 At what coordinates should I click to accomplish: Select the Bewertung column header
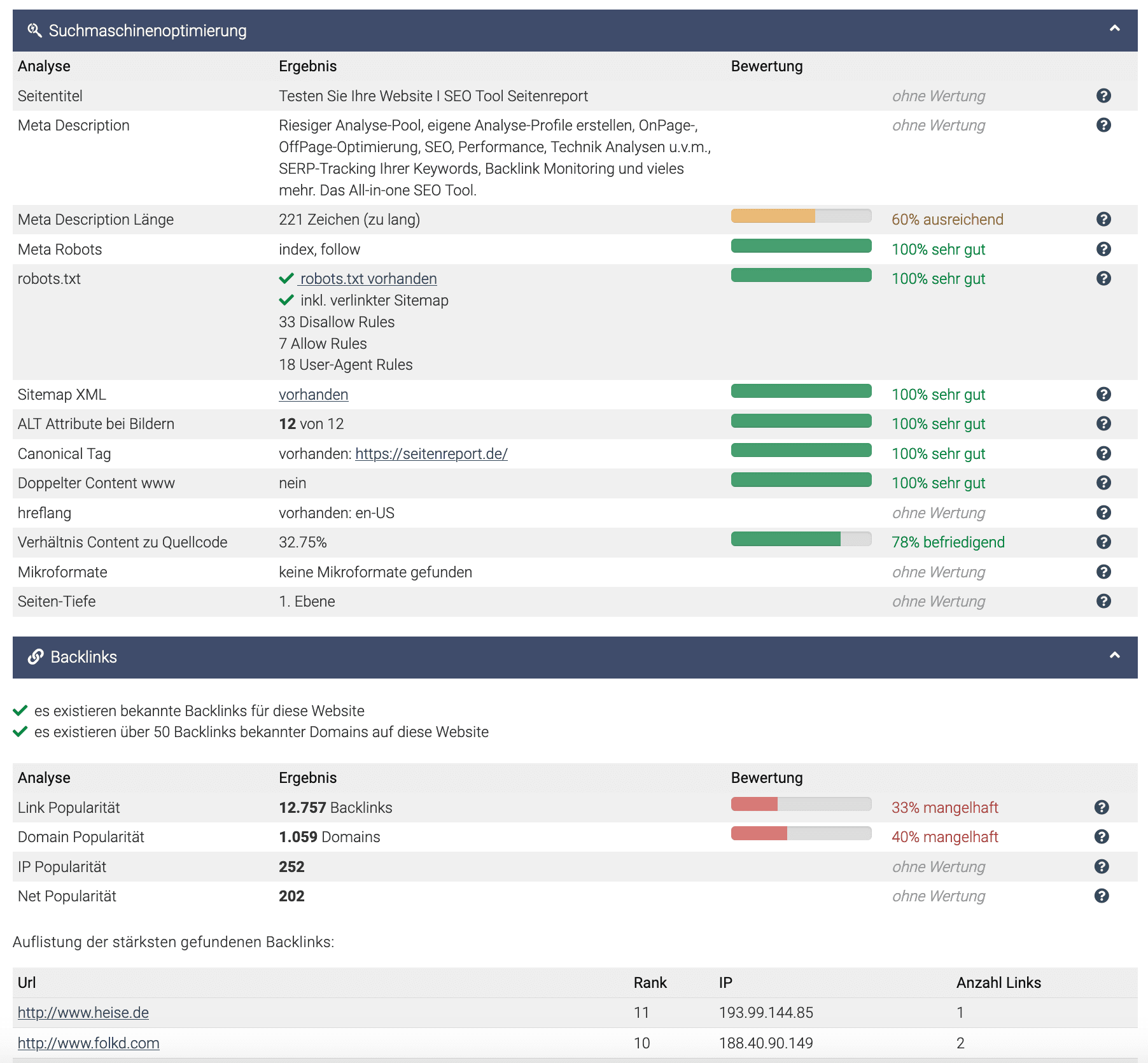point(766,66)
